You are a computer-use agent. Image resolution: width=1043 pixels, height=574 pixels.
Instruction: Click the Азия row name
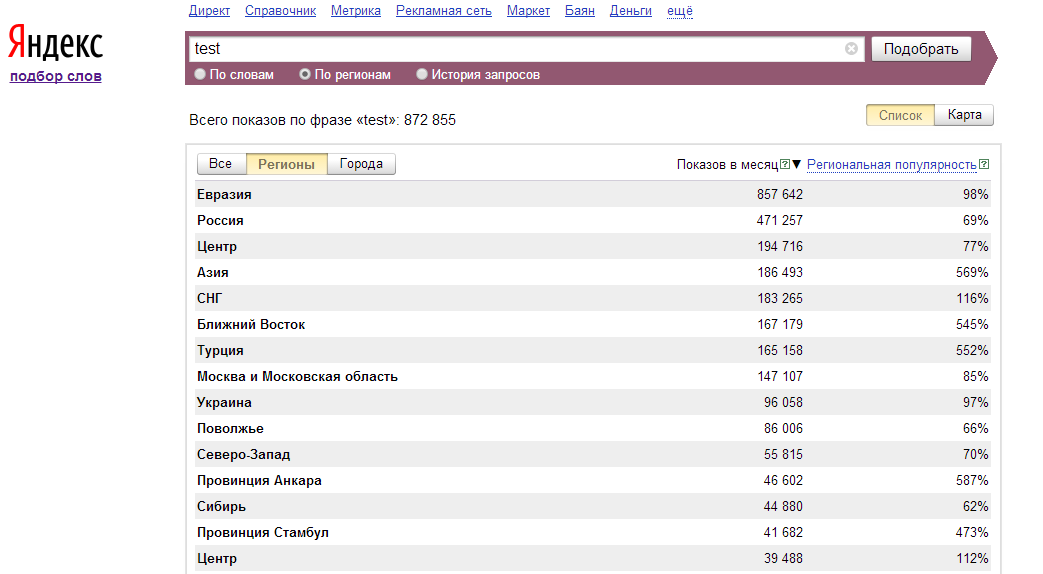coord(213,272)
